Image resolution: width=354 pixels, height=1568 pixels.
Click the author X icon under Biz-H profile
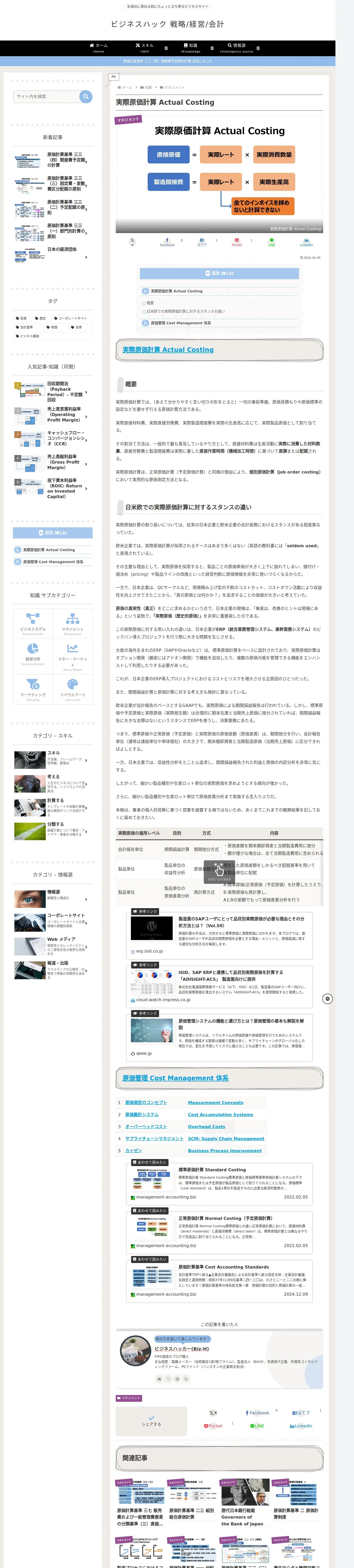point(168,1379)
